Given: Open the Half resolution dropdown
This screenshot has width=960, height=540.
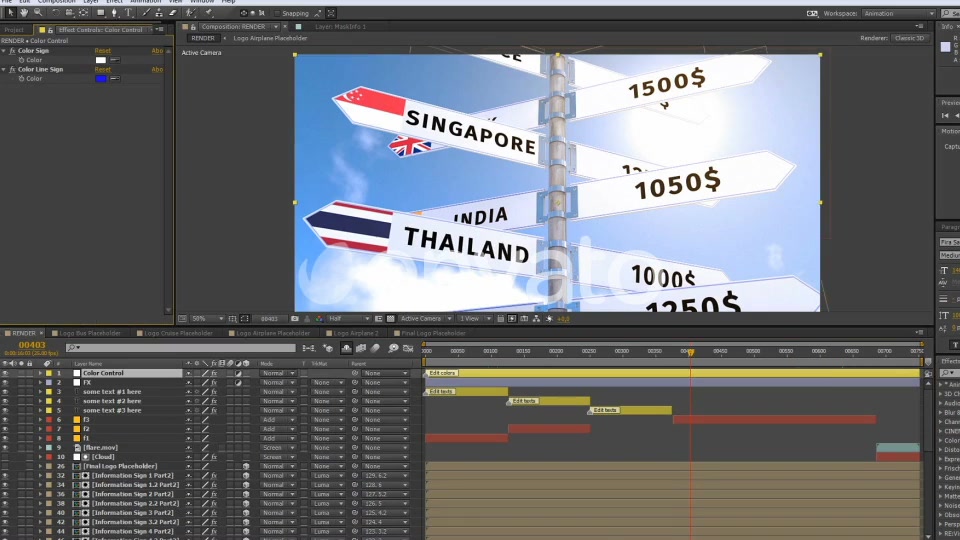Looking at the screenshot, I should point(349,318).
